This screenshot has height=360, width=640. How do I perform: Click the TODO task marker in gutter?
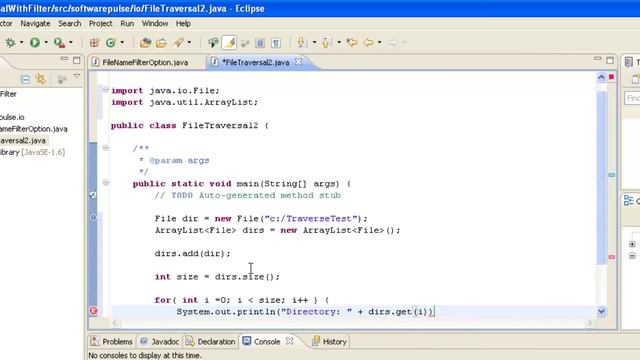[93, 195]
